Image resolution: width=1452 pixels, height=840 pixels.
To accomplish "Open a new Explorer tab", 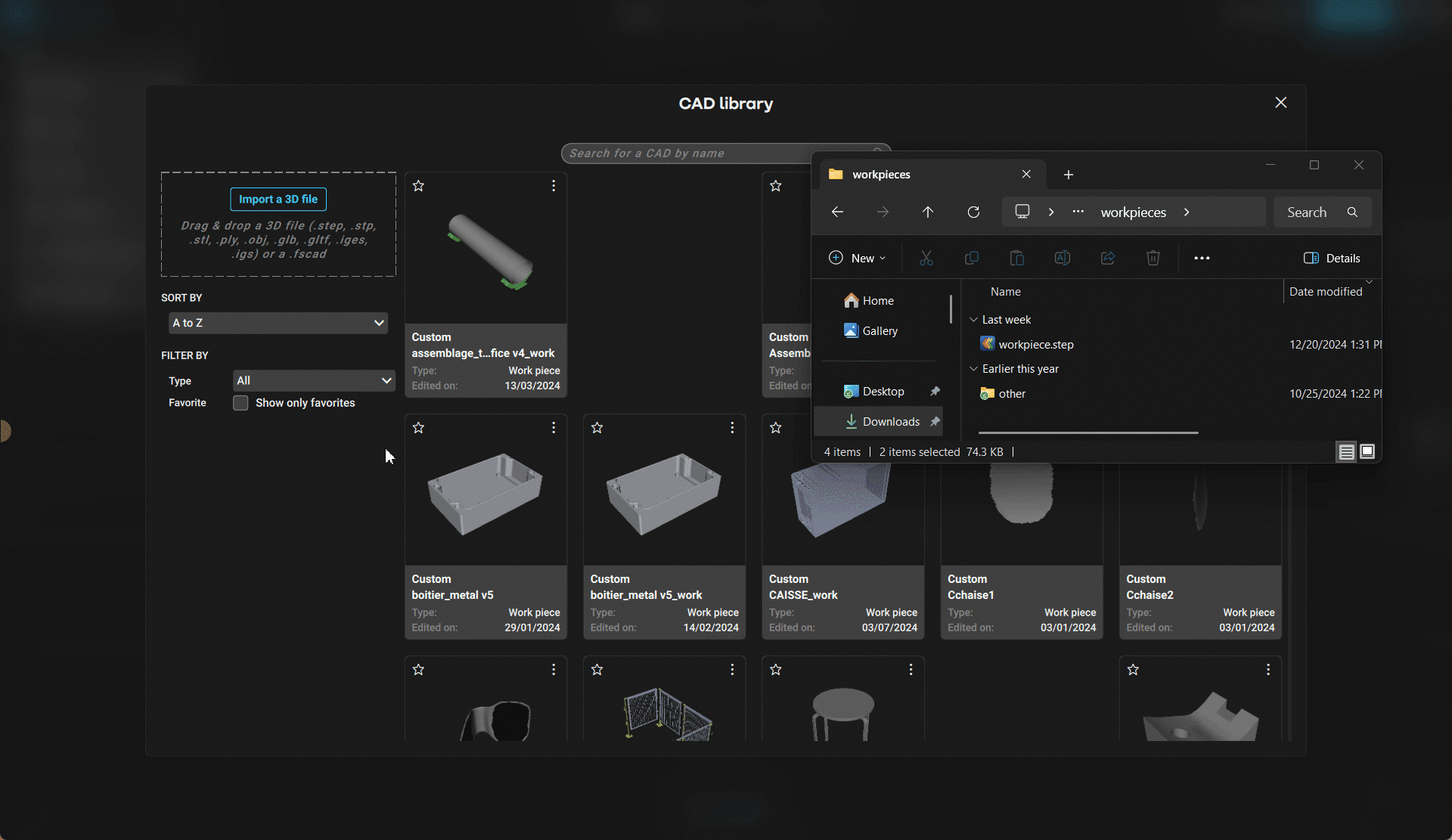I will coord(1068,175).
